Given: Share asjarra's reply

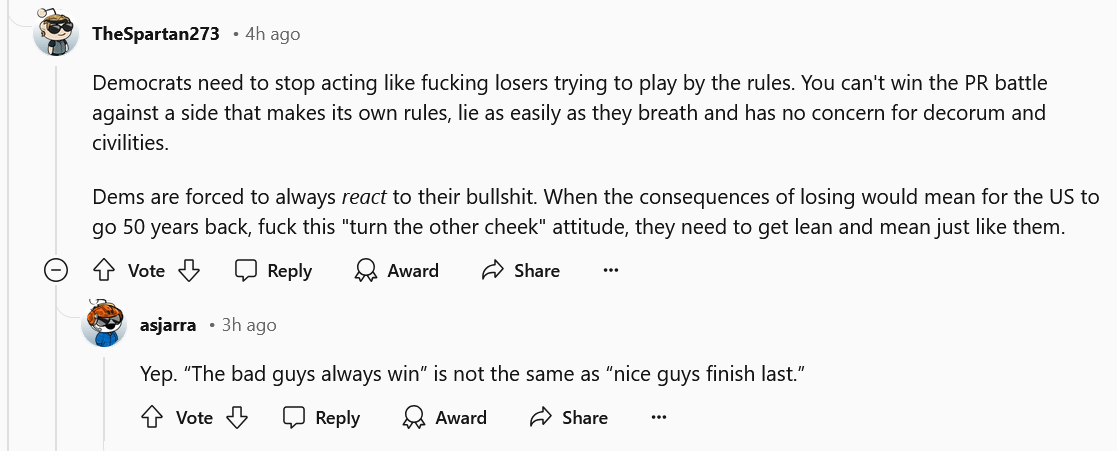Looking at the screenshot, I should coord(569,417).
